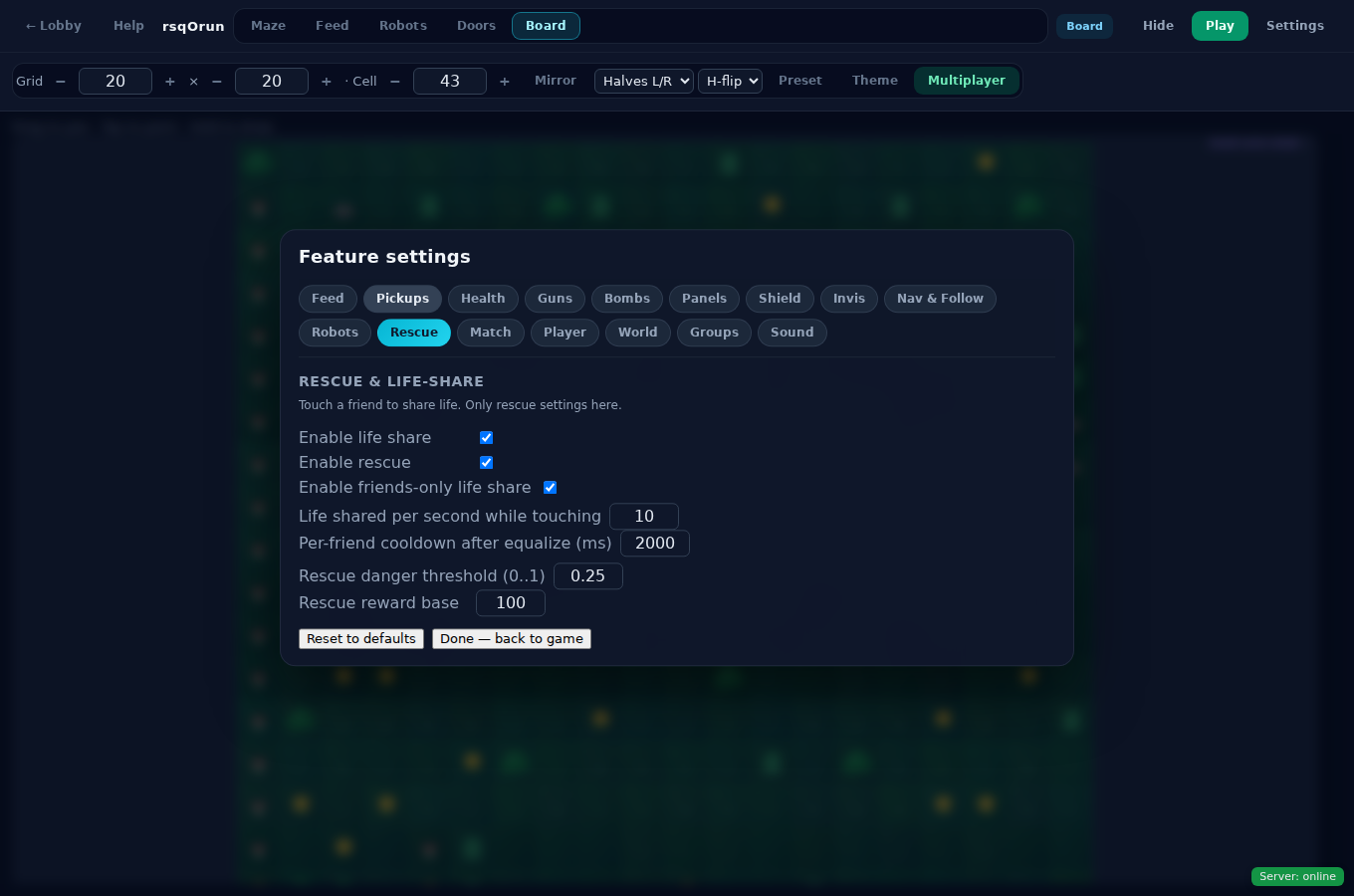The image size is (1354, 896).
Task: Open the Theme menu
Action: 875,81
